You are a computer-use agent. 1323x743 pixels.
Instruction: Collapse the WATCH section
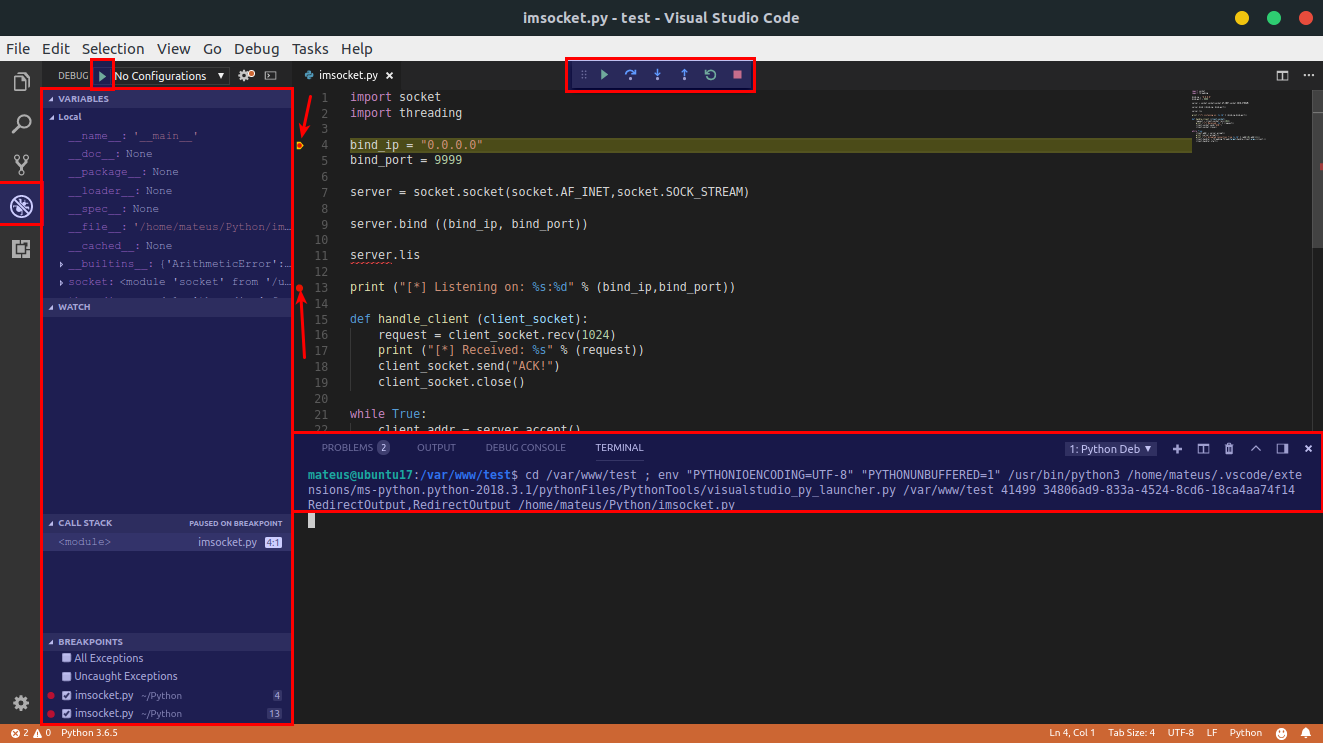pos(166,307)
